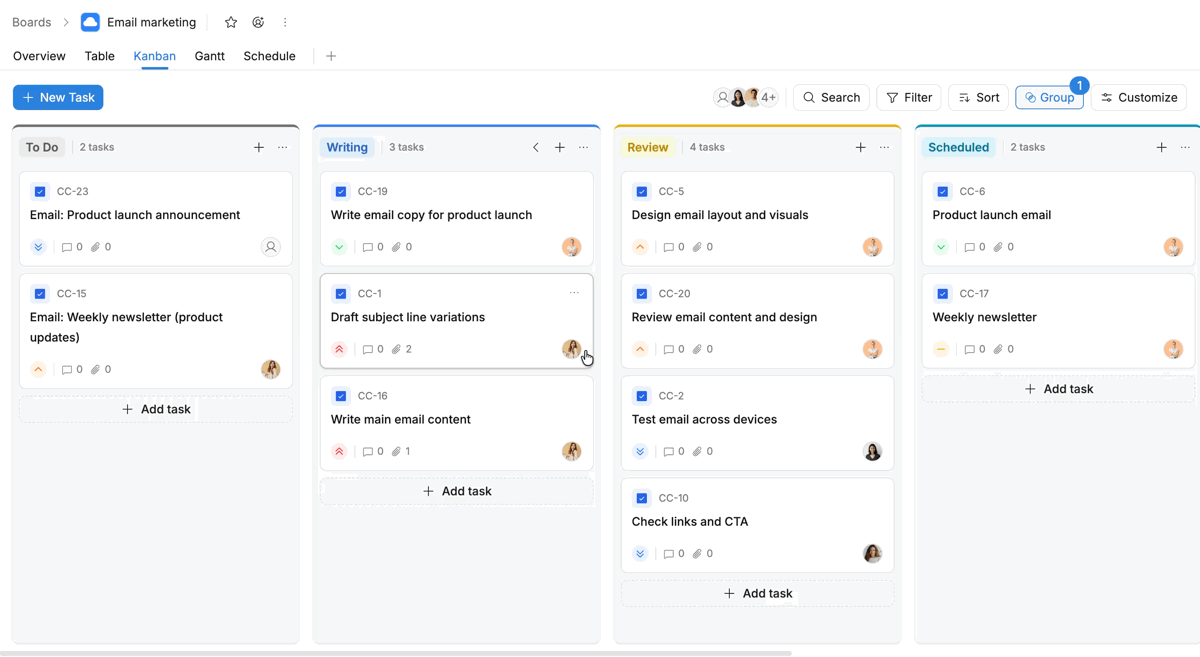The width and height of the screenshot is (1200, 657).
Task: Change priority on Weekly newsletter CC-17
Action: tap(942, 349)
